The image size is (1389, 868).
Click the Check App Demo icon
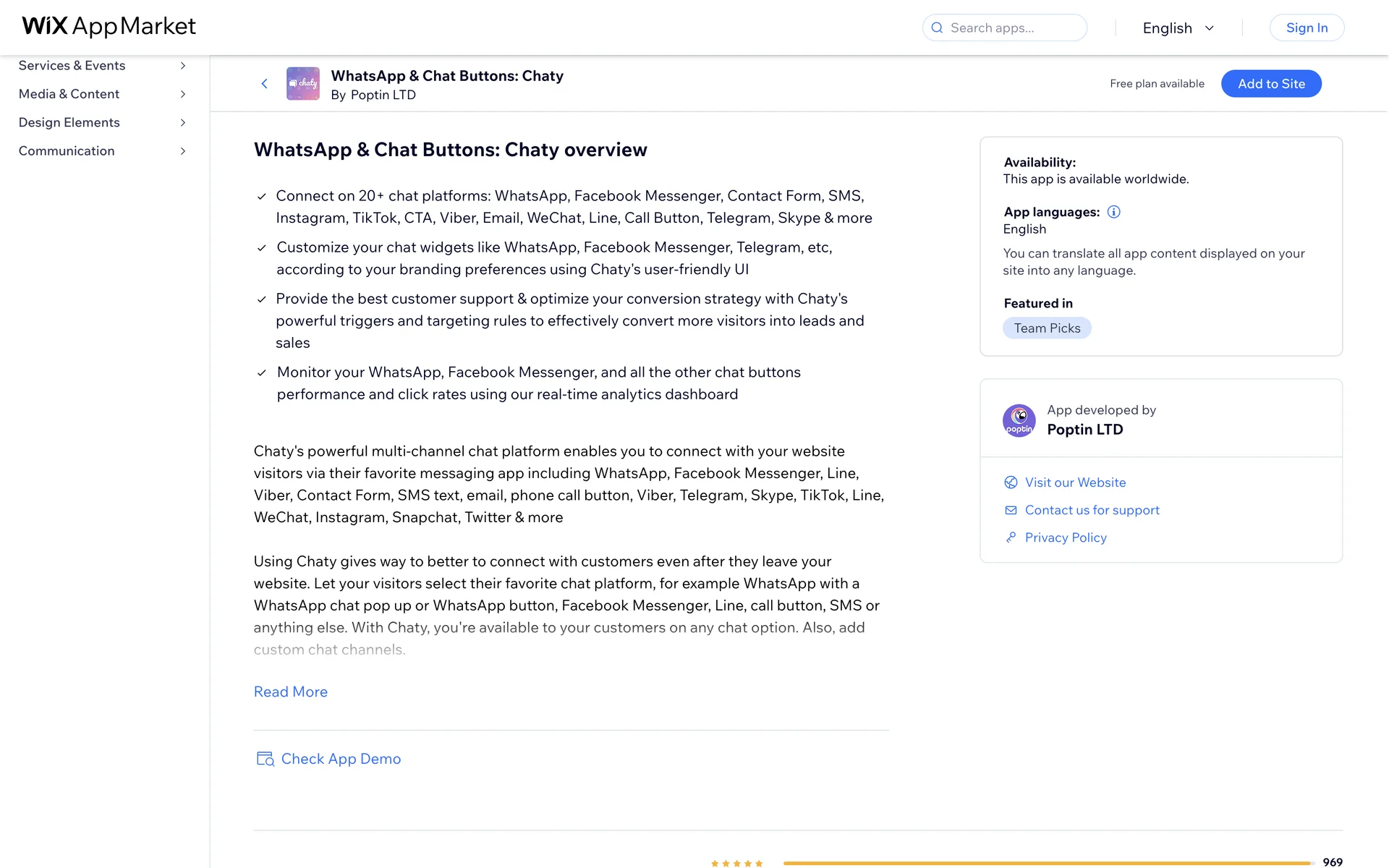[265, 759]
